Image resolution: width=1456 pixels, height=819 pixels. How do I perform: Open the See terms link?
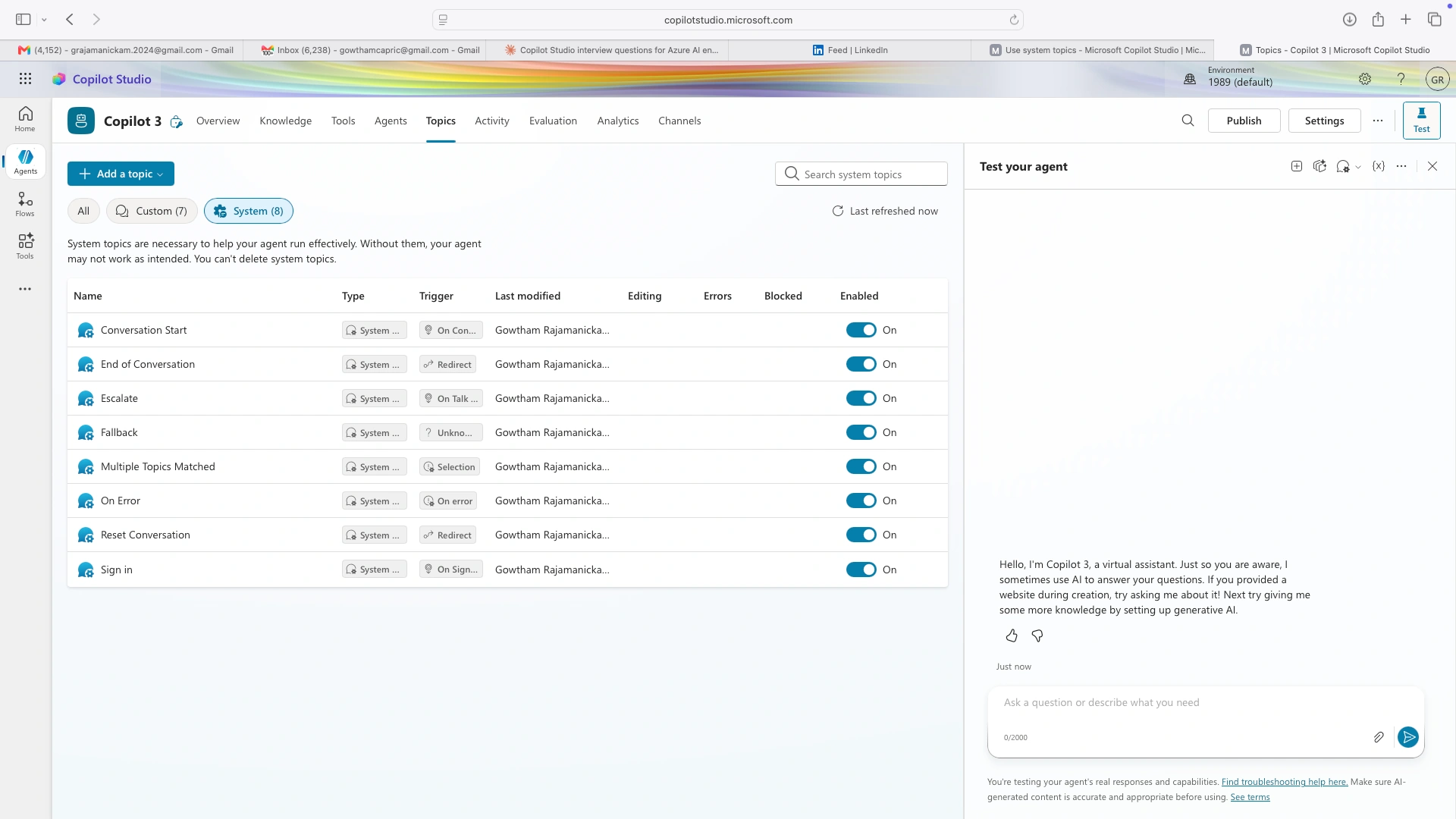coord(1250,797)
